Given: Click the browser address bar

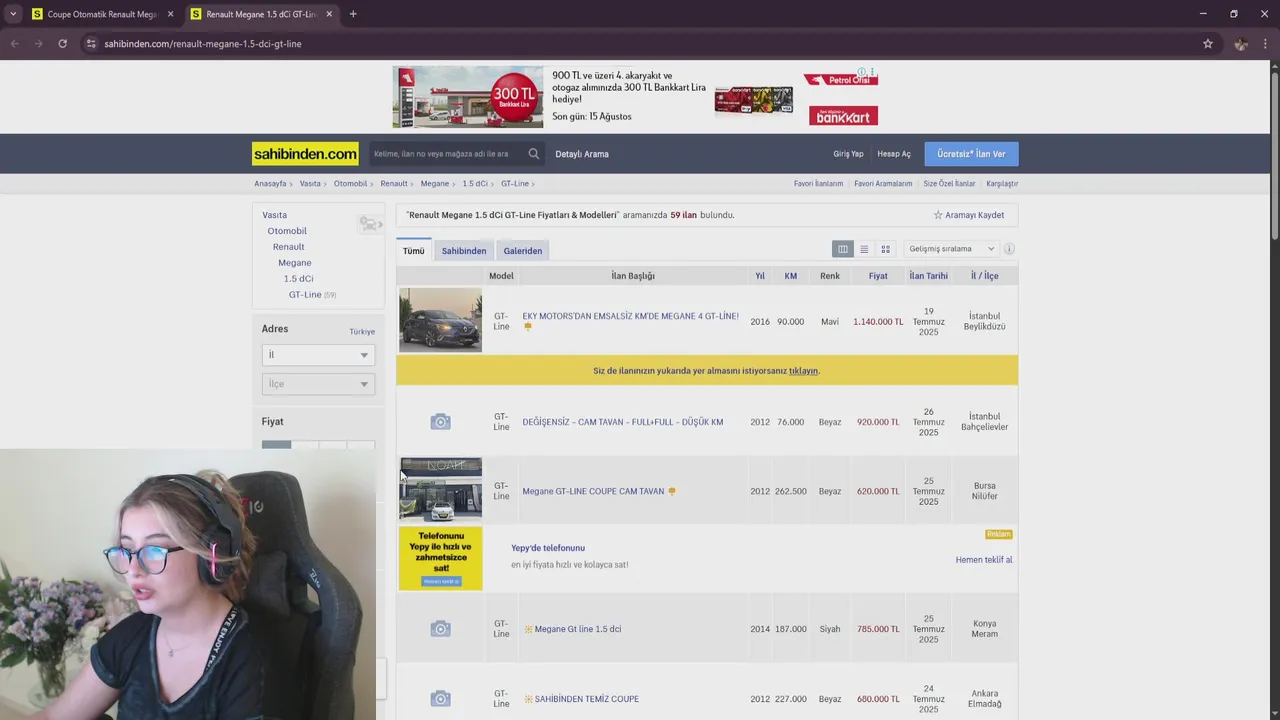Looking at the screenshot, I should point(640,44).
